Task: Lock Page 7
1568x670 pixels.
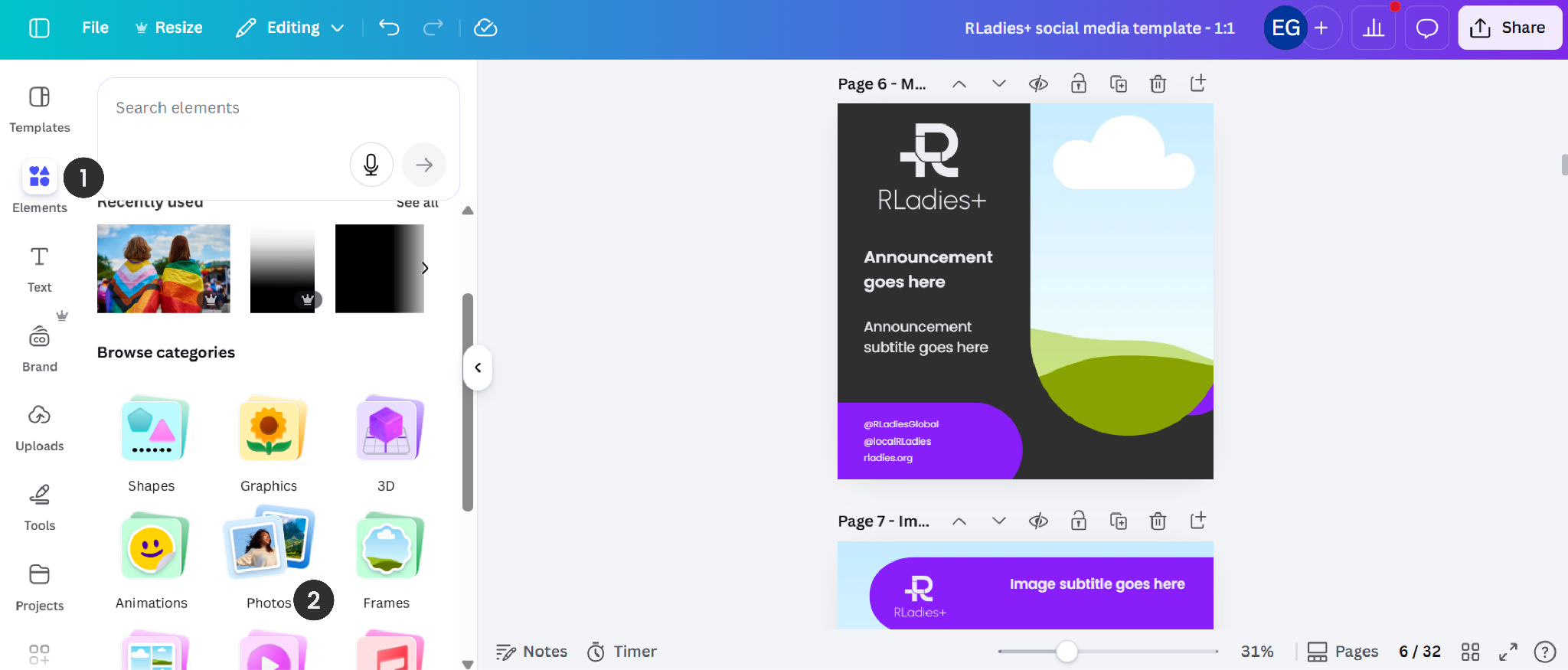Action: click(1078, 521)
